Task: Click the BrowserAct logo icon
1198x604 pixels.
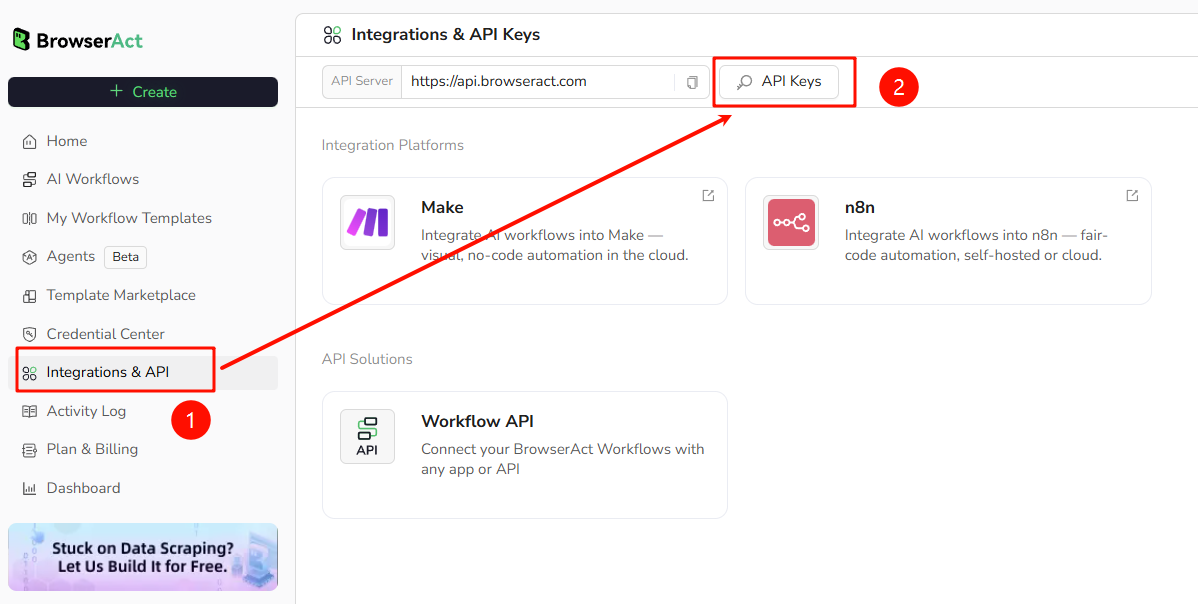Action: 21,40
